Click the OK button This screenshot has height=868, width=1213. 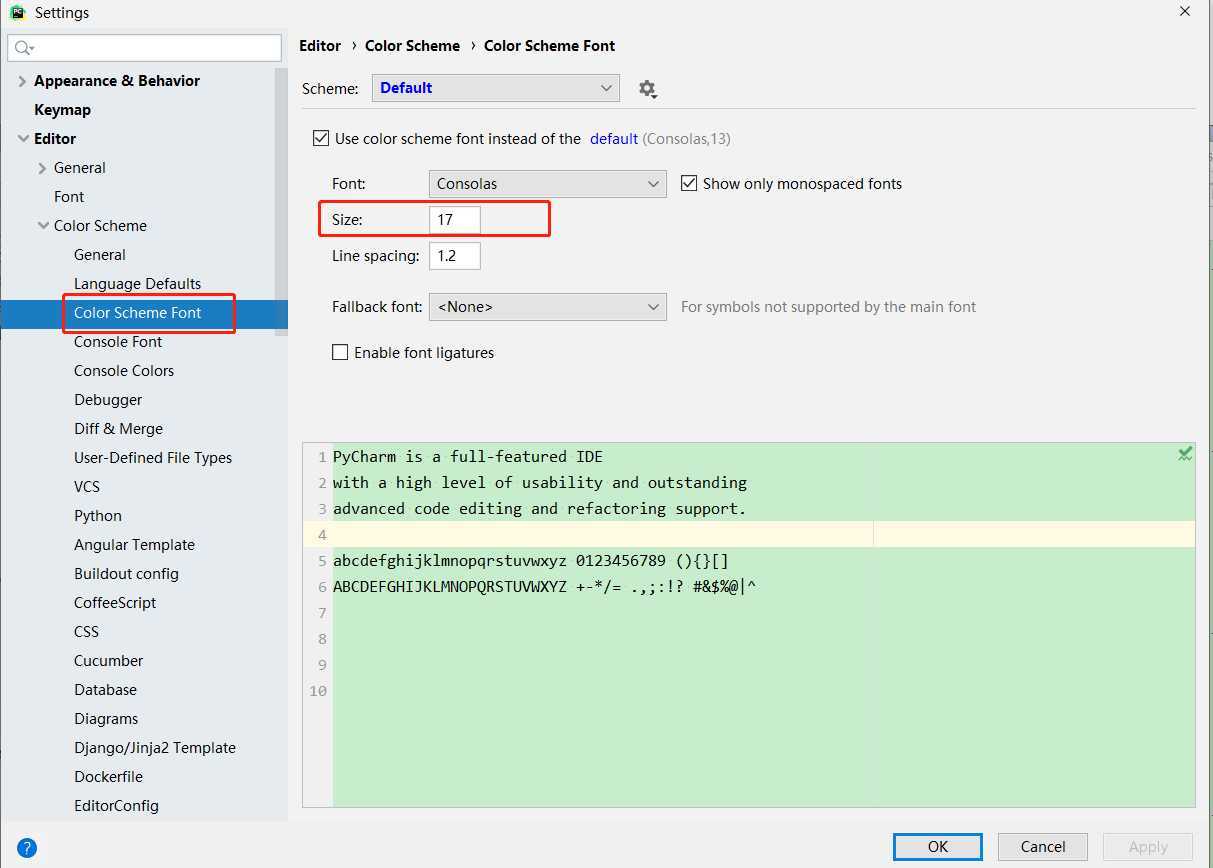click(x=938, y=847)
